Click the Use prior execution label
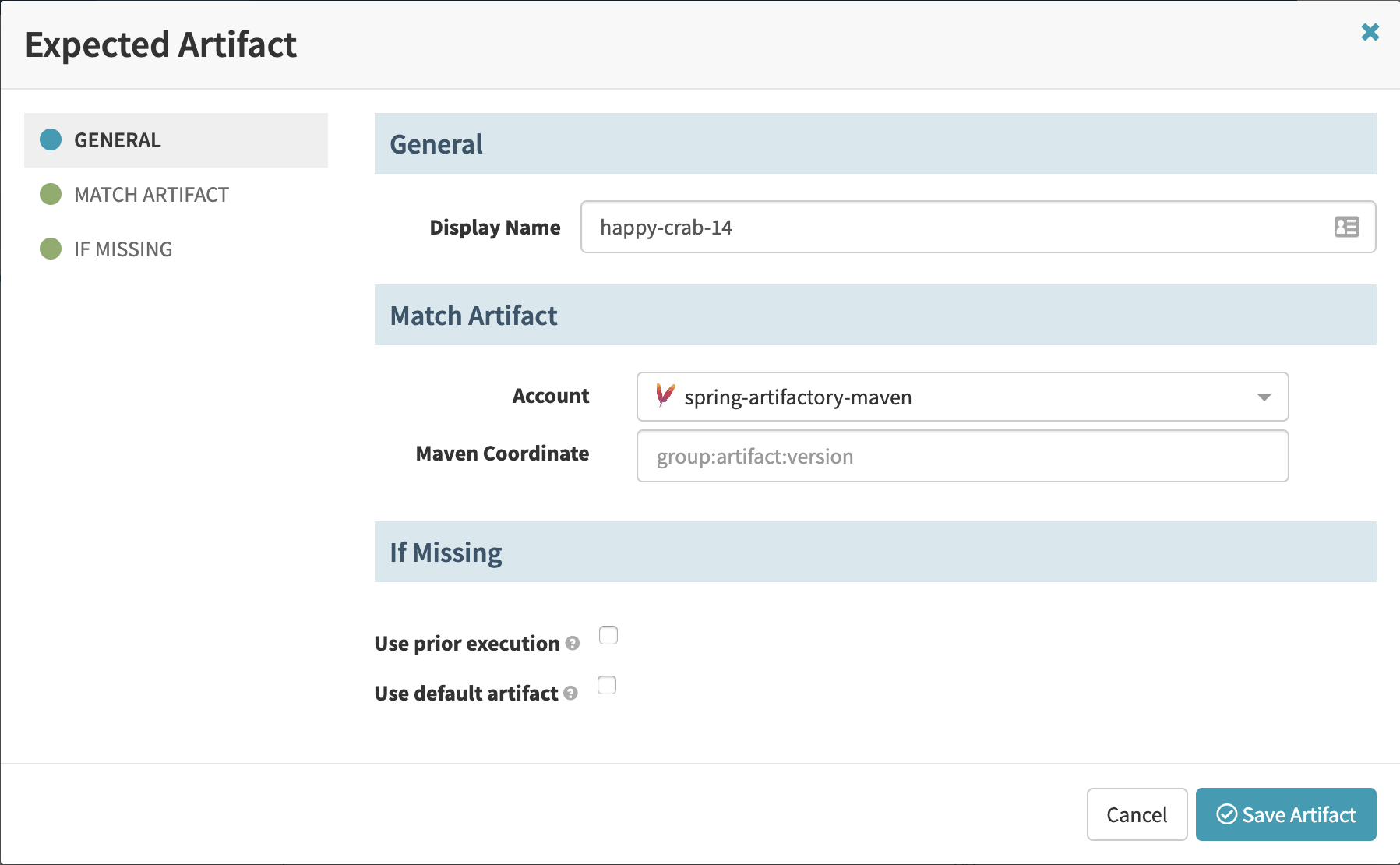 coord(467,644)
